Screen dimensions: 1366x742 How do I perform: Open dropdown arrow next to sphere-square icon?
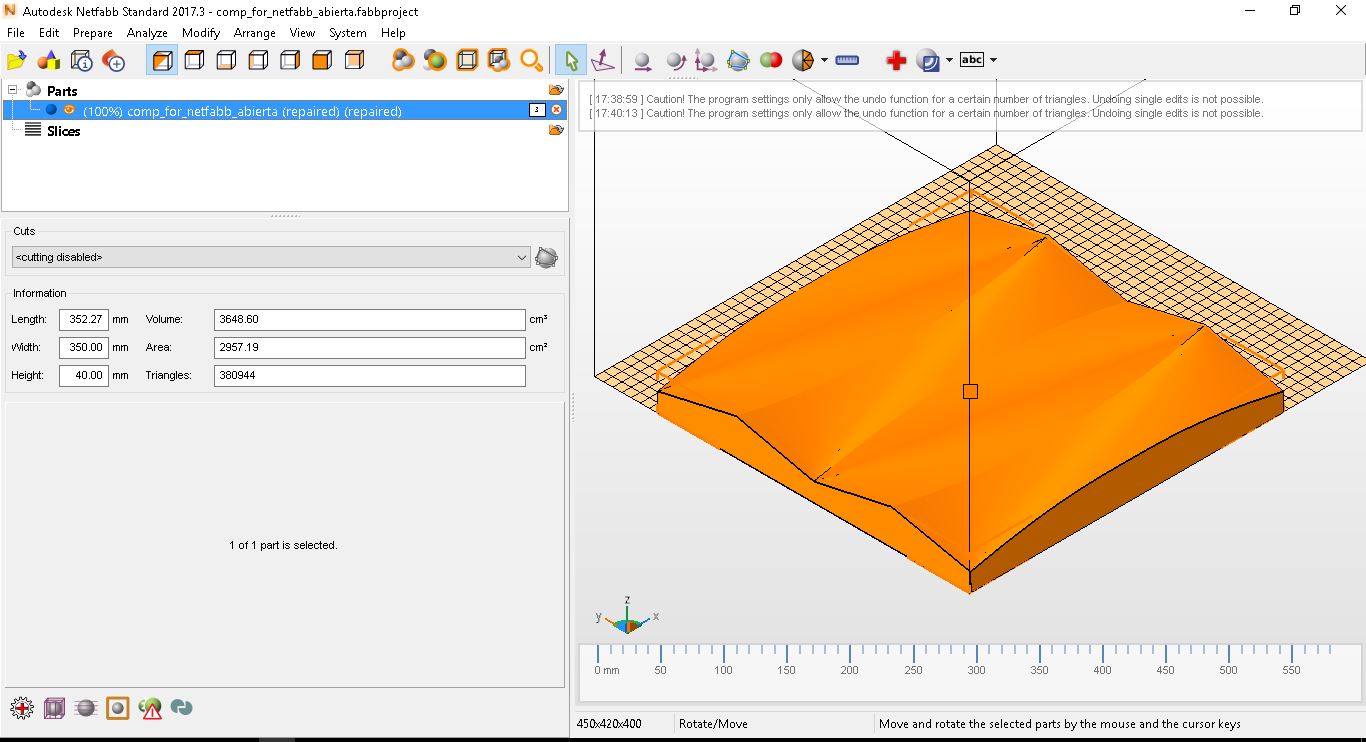[948, 60]
